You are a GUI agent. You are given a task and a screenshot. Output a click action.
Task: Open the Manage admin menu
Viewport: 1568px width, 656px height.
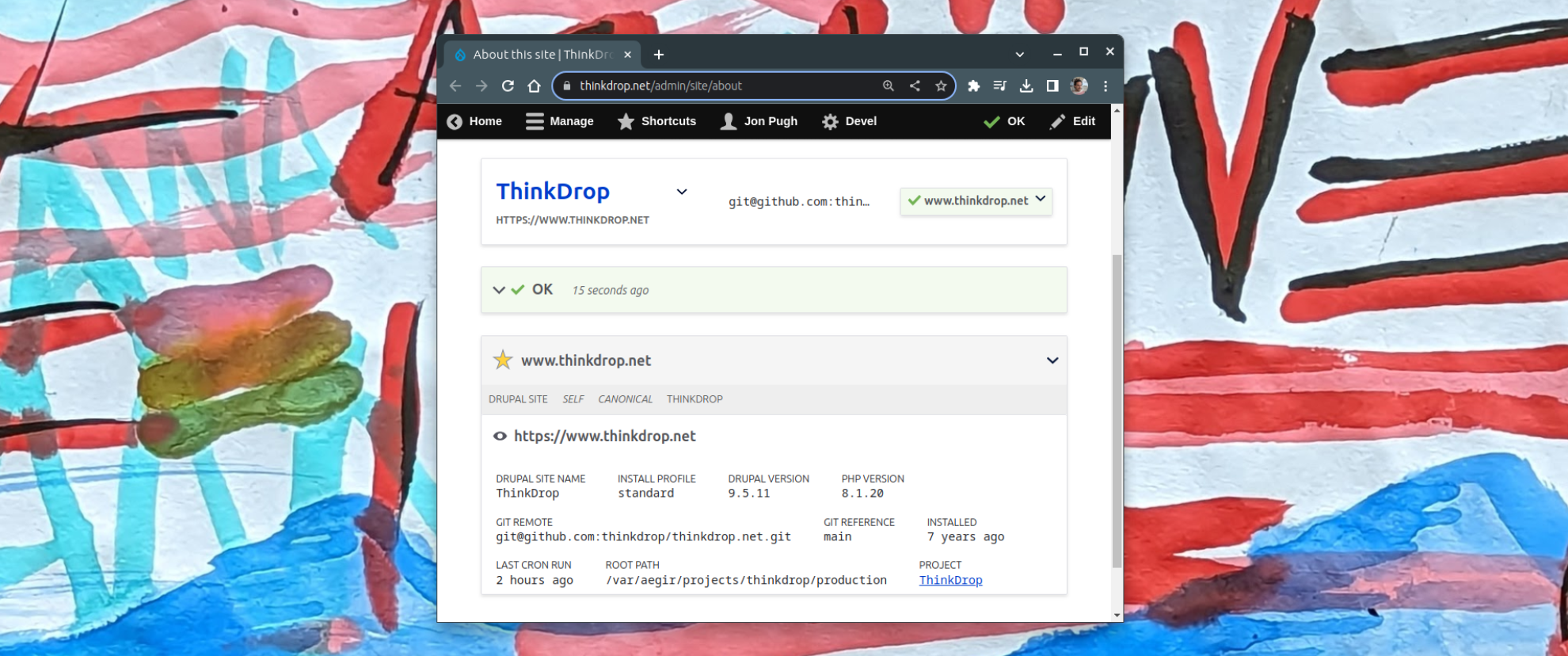[560, 121]
